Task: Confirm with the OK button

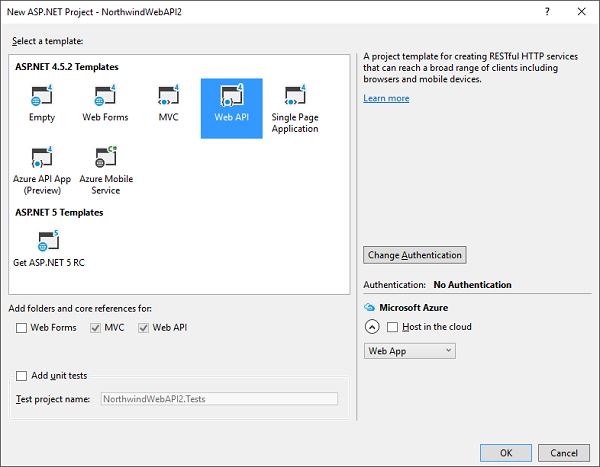Action: click(506, 453)
